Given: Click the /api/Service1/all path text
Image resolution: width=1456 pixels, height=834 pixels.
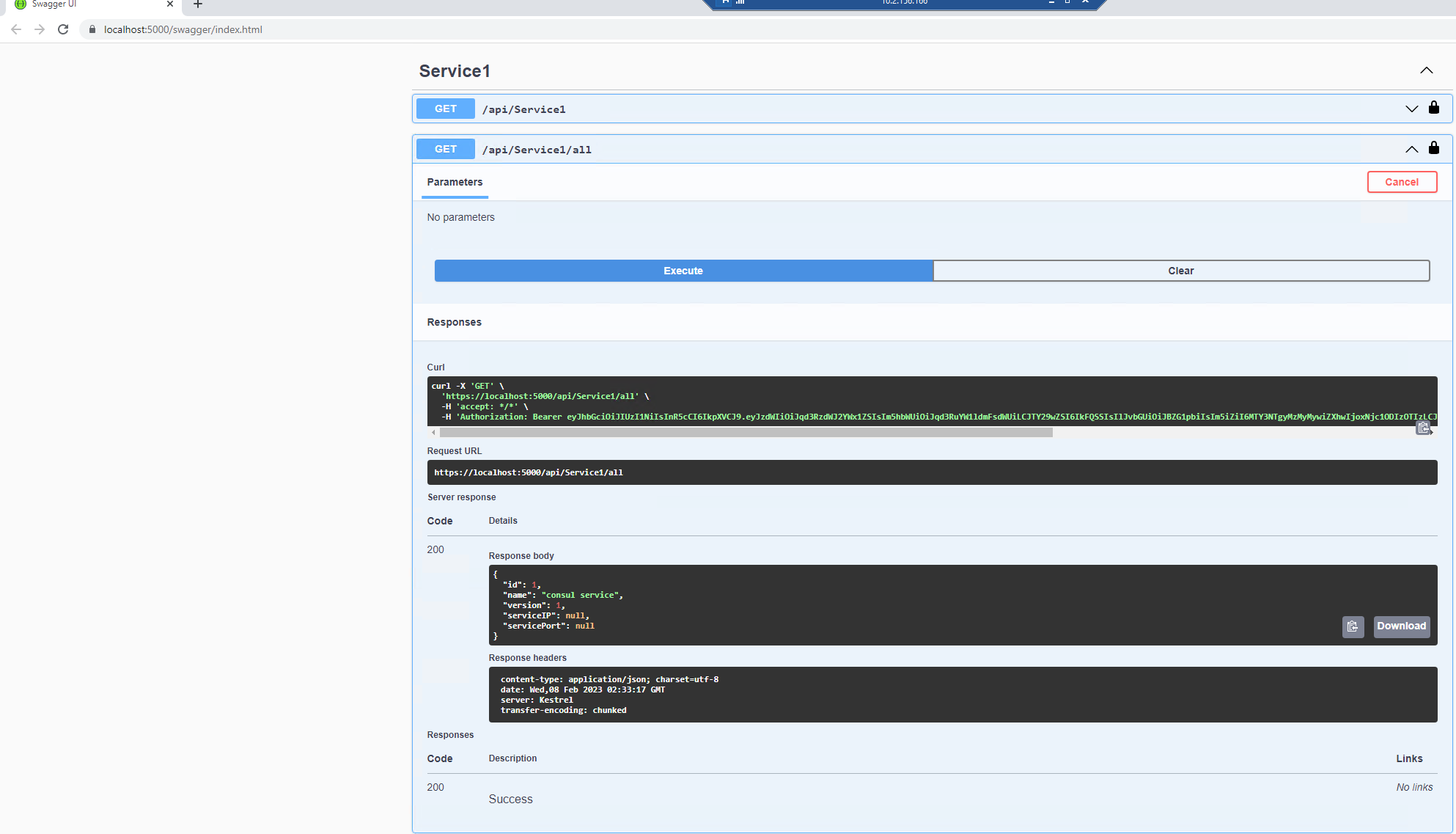Looking at the screenshot, I should click(x=537, y=150).
